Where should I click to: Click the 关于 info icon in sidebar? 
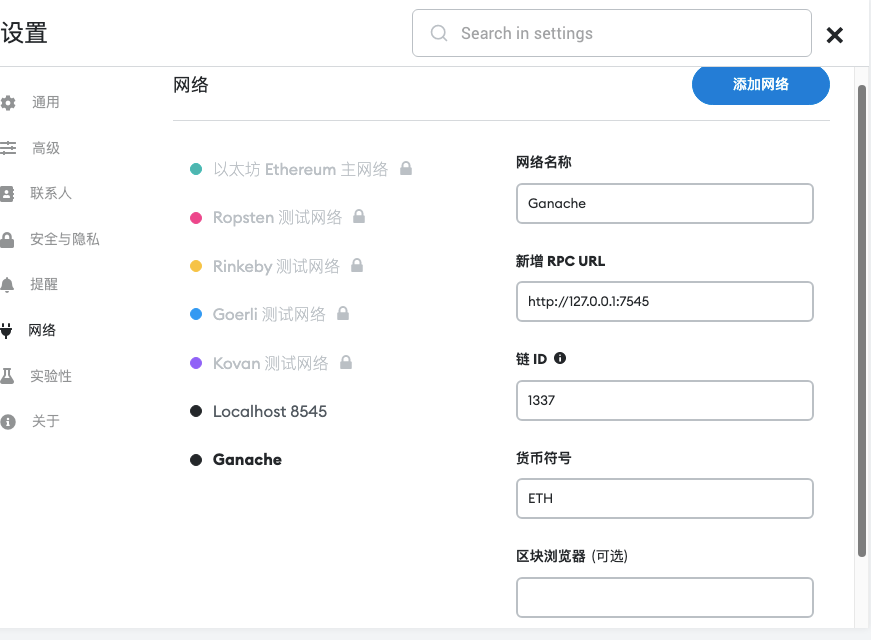(x=8, y=422)
